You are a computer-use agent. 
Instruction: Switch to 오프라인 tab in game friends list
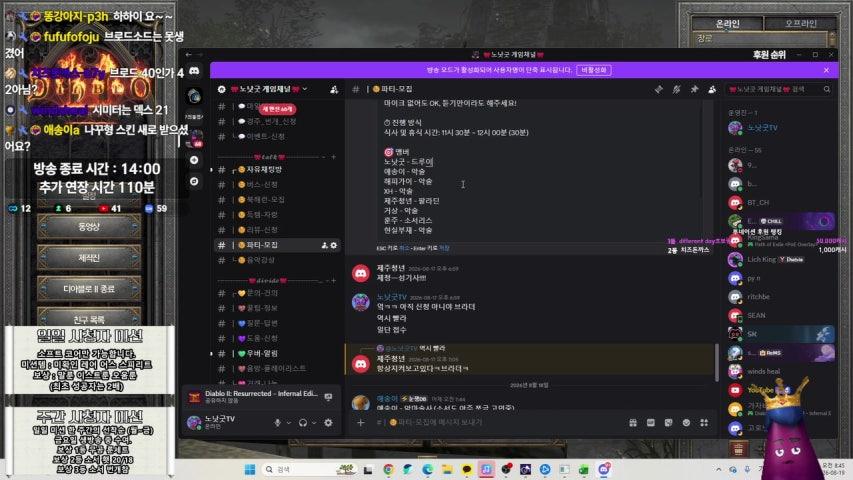coord(800,23)
